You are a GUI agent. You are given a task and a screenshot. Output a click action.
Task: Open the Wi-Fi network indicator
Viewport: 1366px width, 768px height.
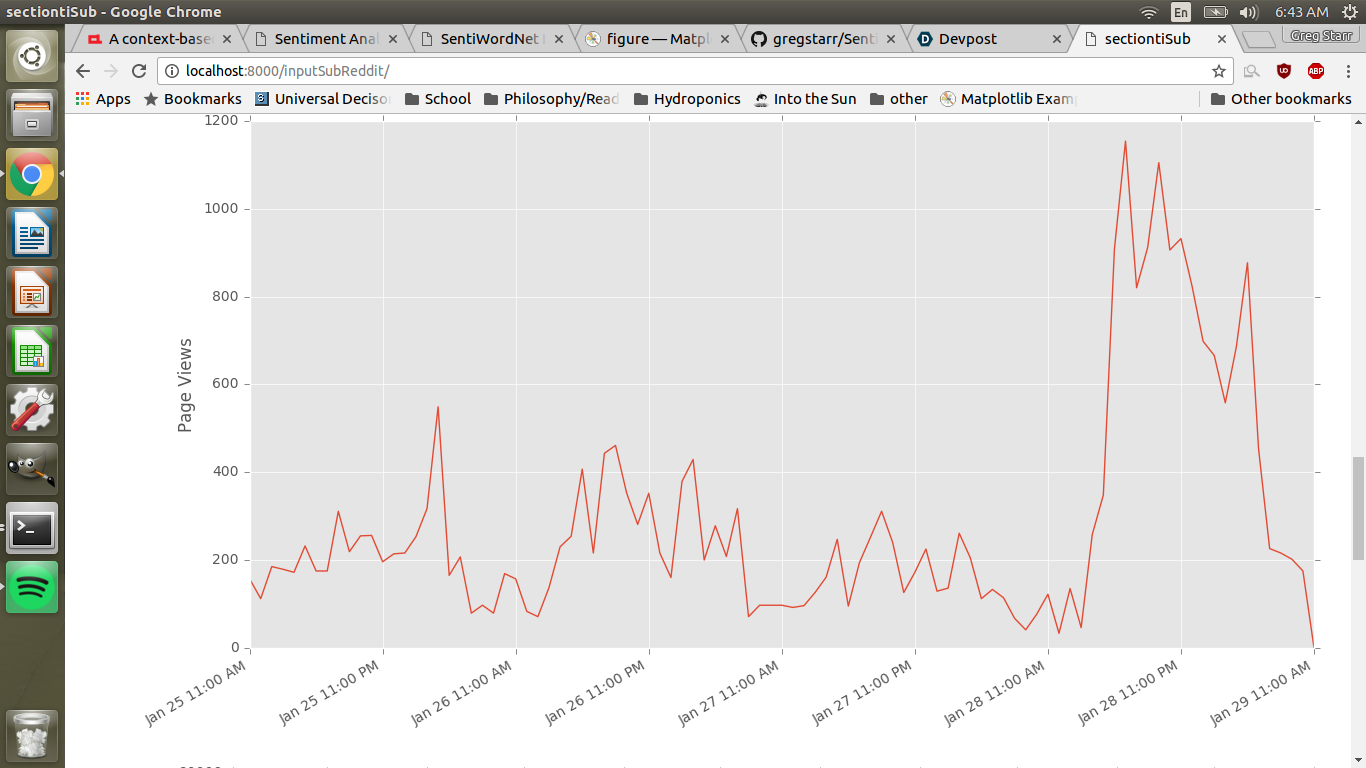tap(1149, 12)
